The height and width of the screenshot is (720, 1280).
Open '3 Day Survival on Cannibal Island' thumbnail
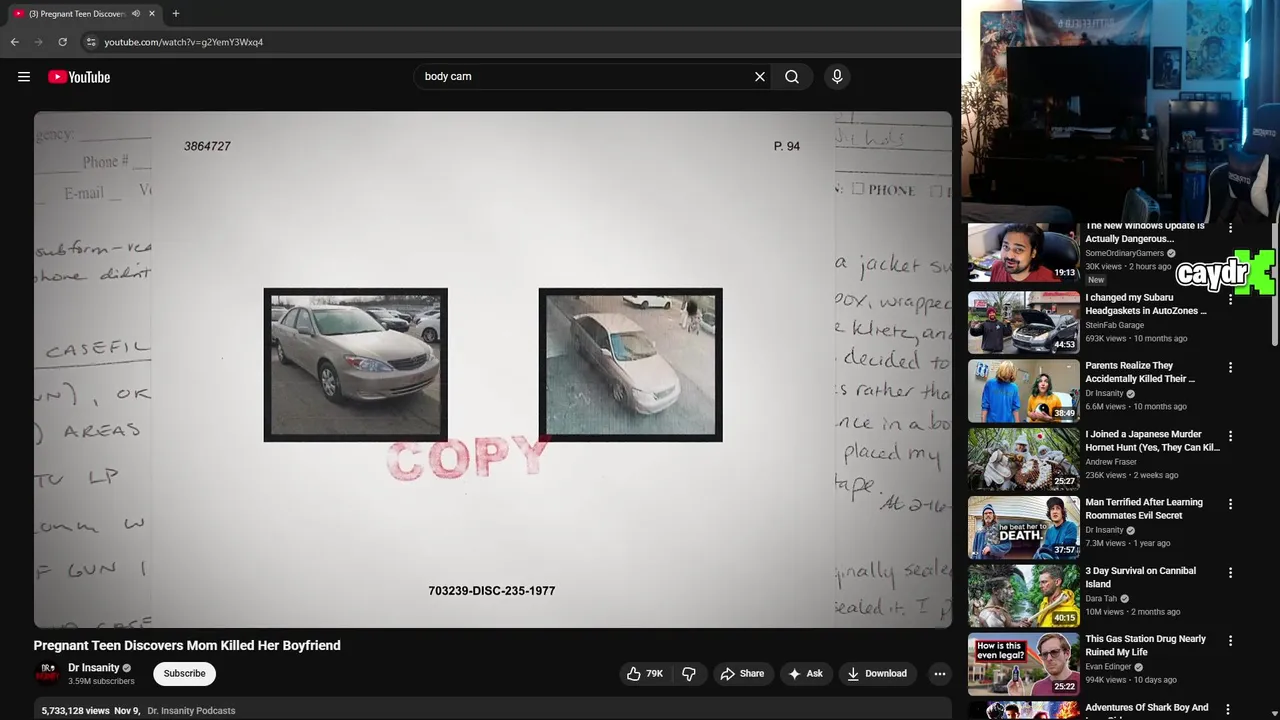pos(1023,595)
